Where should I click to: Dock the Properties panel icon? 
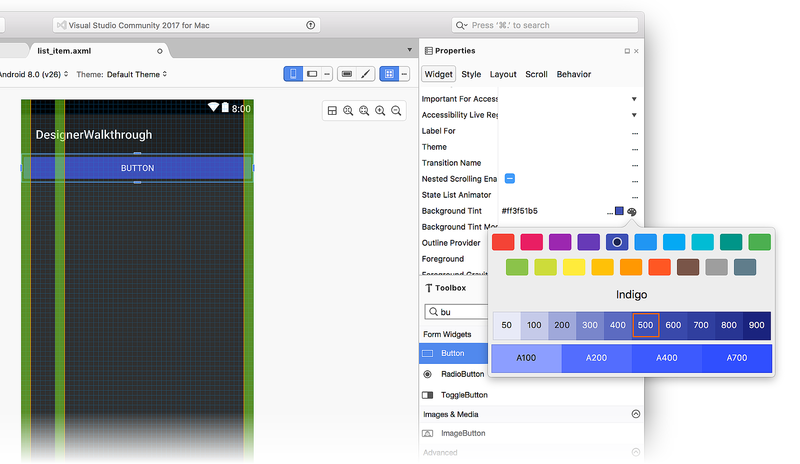click(627, 51)
